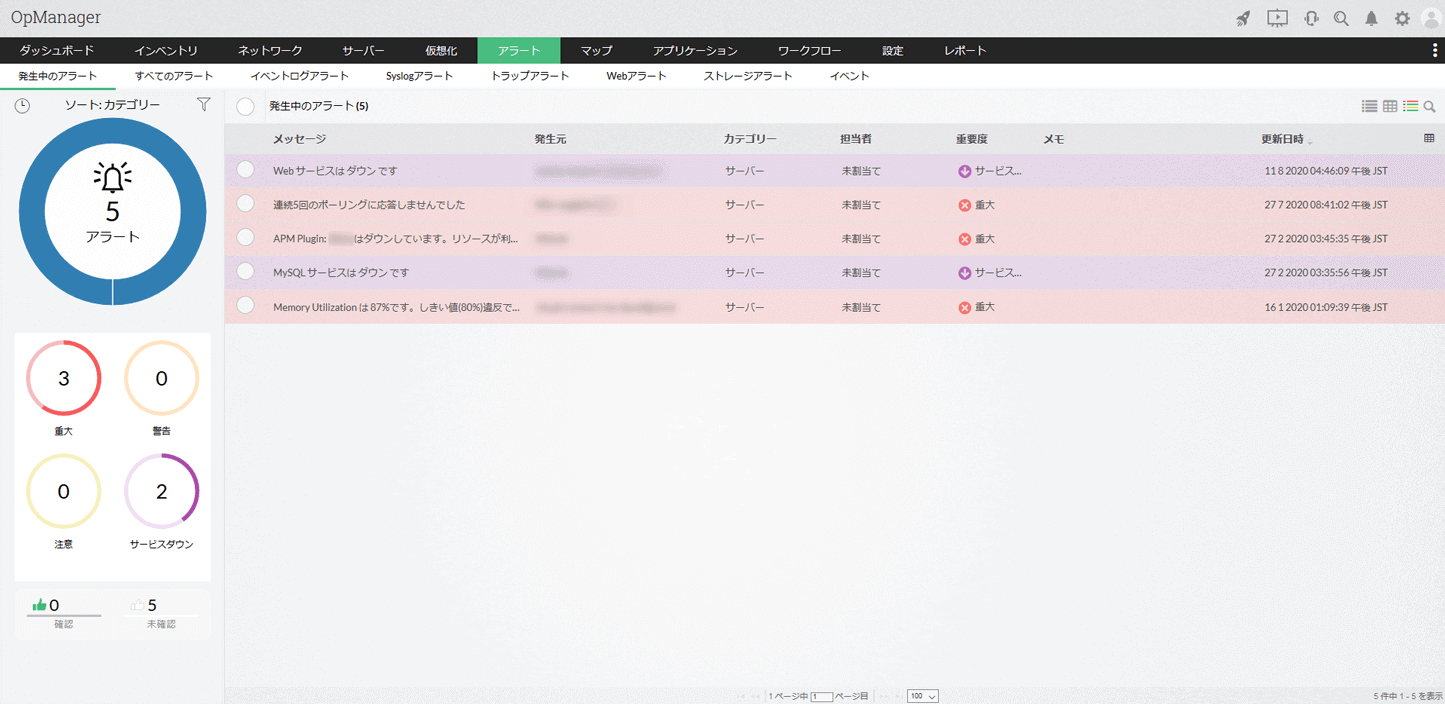
Task: Filter by the 重大 severity circle showing 3
Action: click(x=64, y=378)
